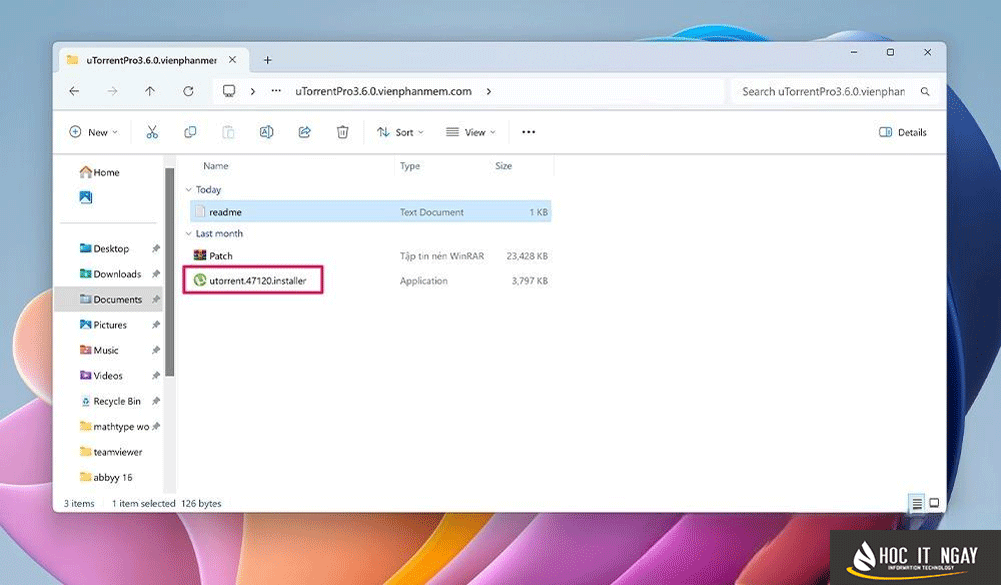Close the uTorrentPro3.6.0 tab
Screen dimensions: 1001x585
click(x=232, y=59)
